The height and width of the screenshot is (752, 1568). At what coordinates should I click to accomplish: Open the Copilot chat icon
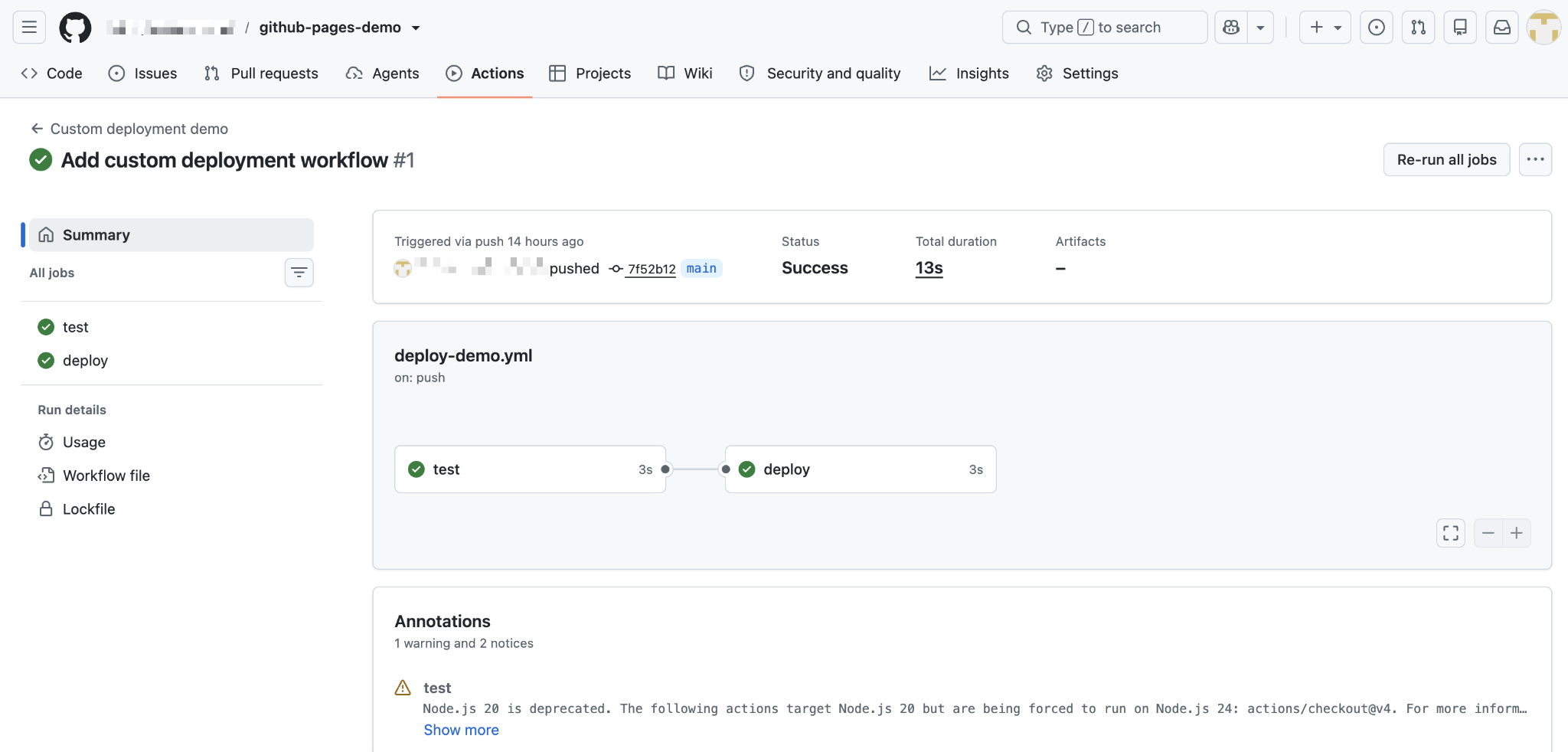click(x=1231, y=28)
